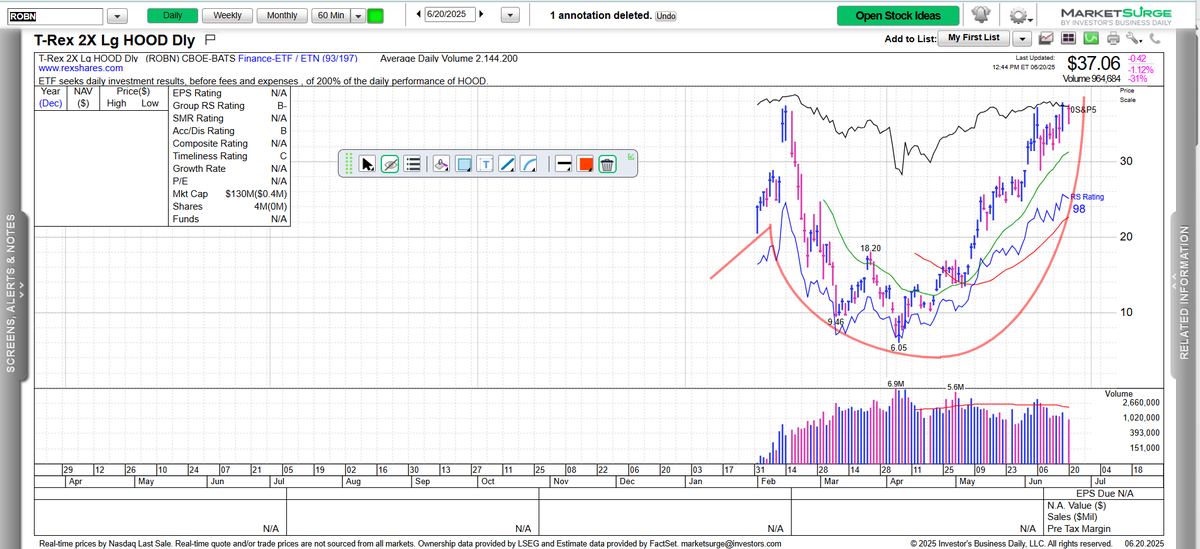Select the highlighter marker tool

pos(440,164)
